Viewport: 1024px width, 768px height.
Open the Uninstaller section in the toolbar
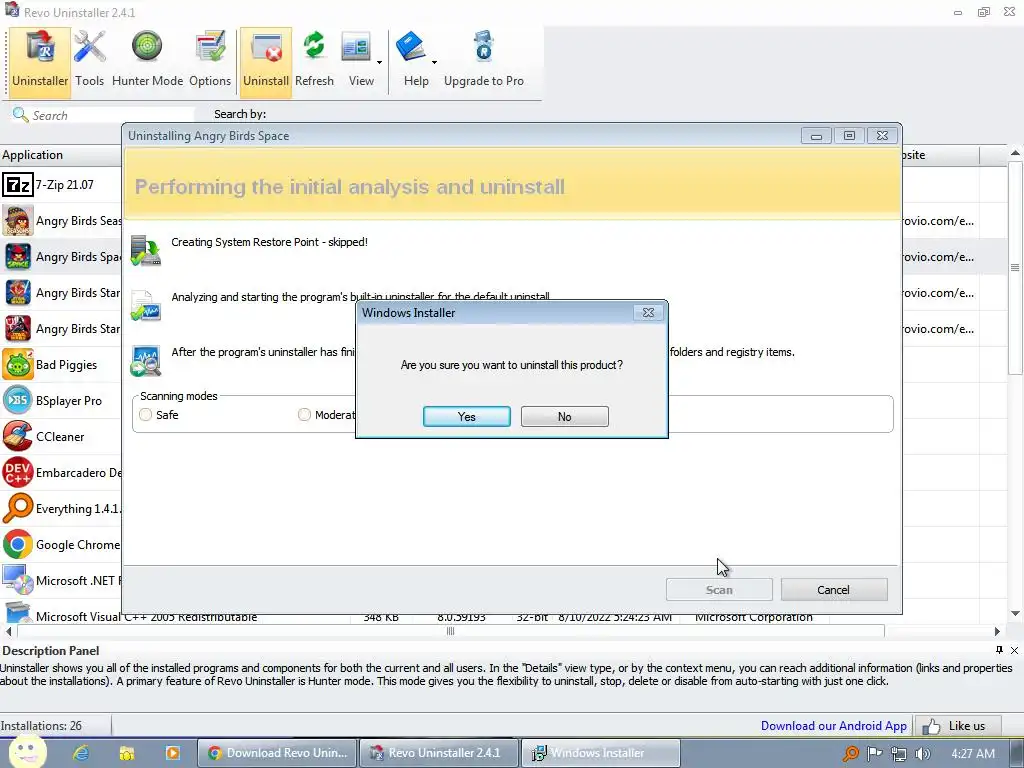(x=40, y=62)
